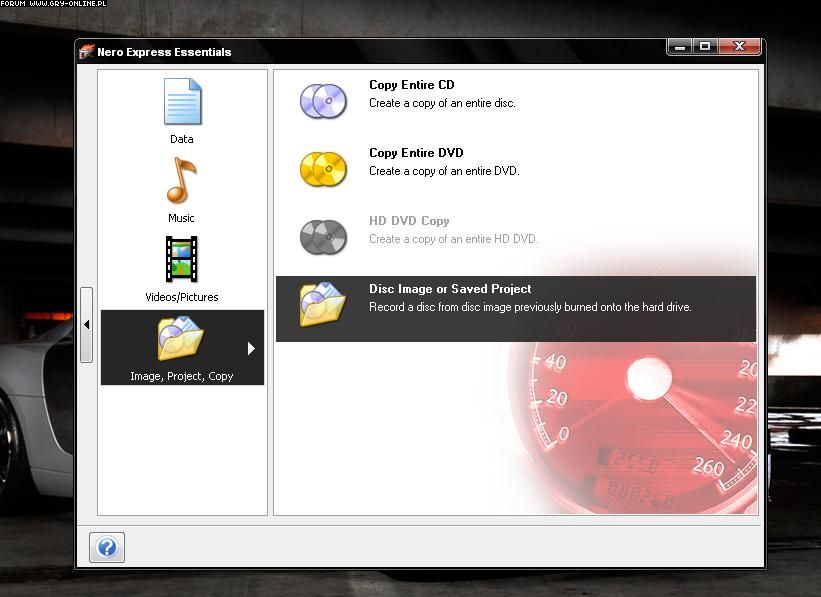
Task: Click the 'Image, Project, Copy' label
Action: (182, 376)
